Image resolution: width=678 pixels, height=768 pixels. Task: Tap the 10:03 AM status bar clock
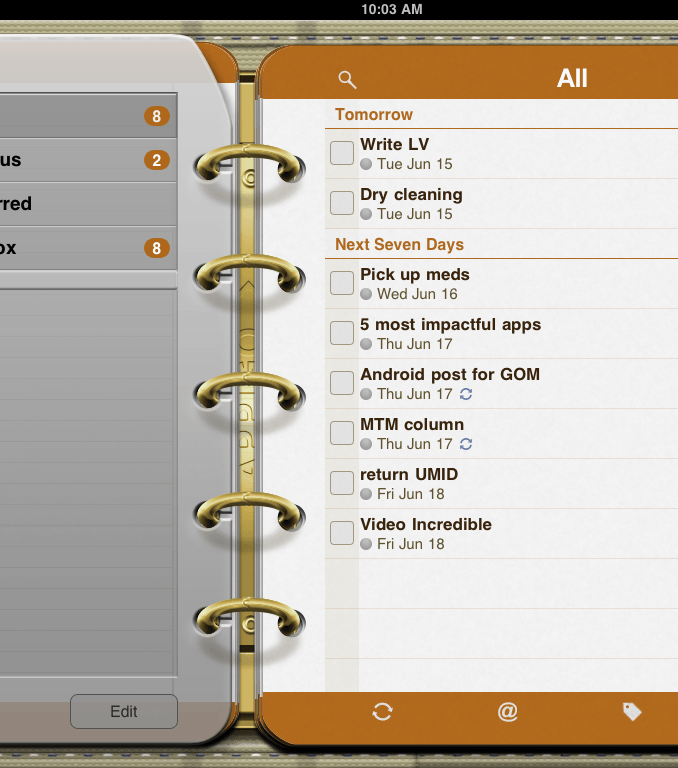click(391, 9)
